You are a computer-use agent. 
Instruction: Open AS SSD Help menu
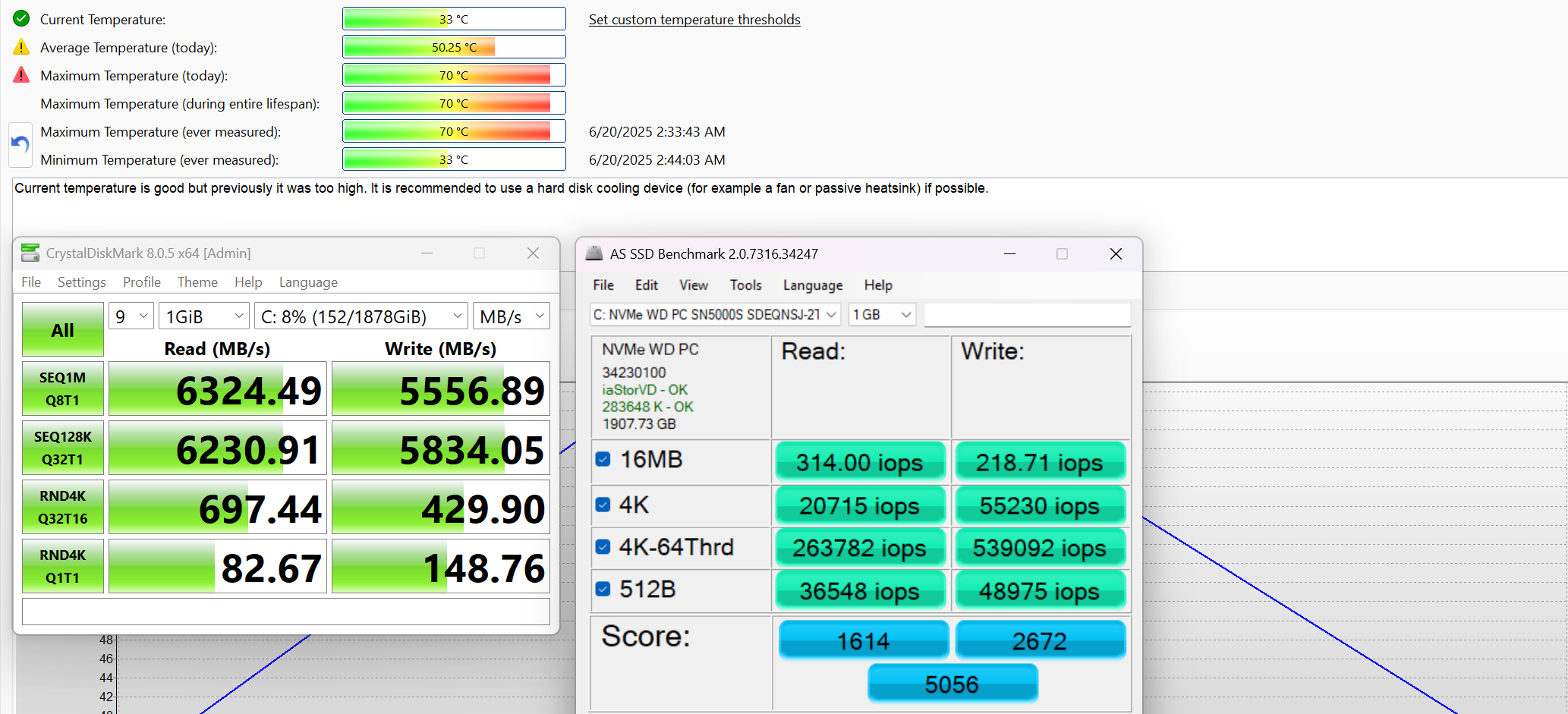tap(878, 285)
